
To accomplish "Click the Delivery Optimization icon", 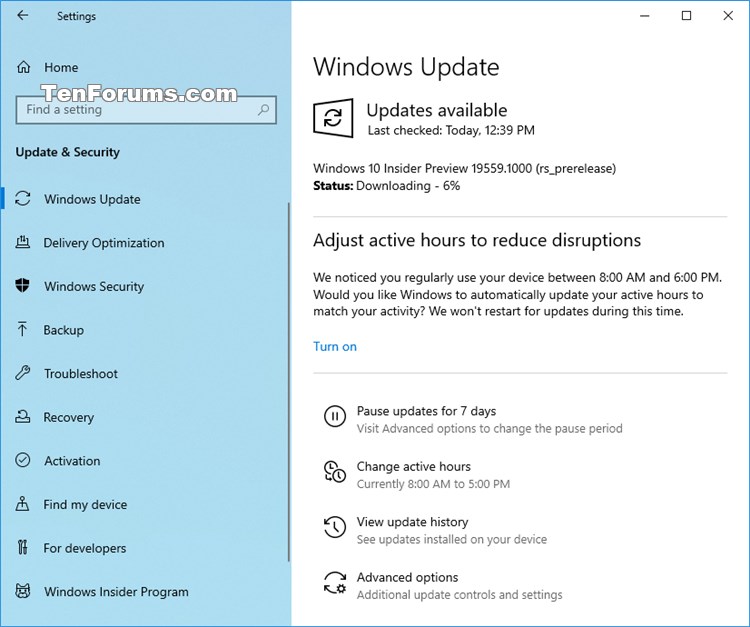I will pos(22,242).
